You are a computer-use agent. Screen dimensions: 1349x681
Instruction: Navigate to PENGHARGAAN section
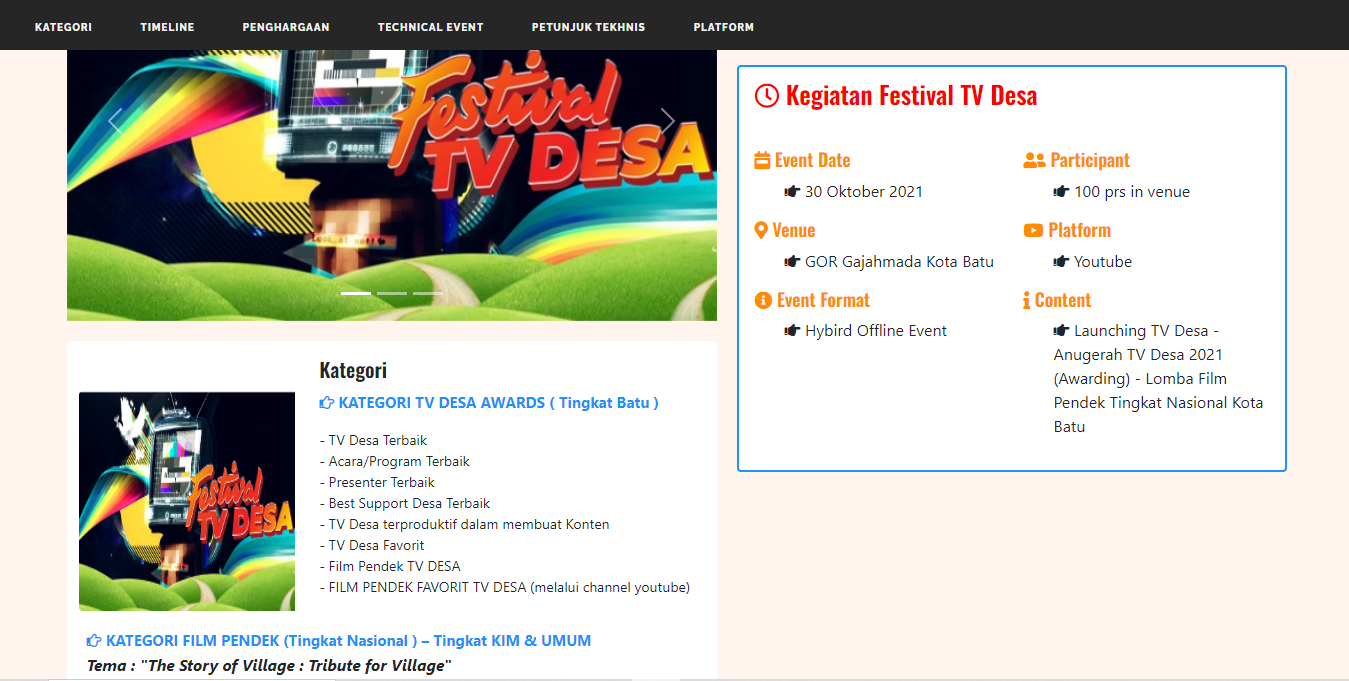click(x=286, y=27)
